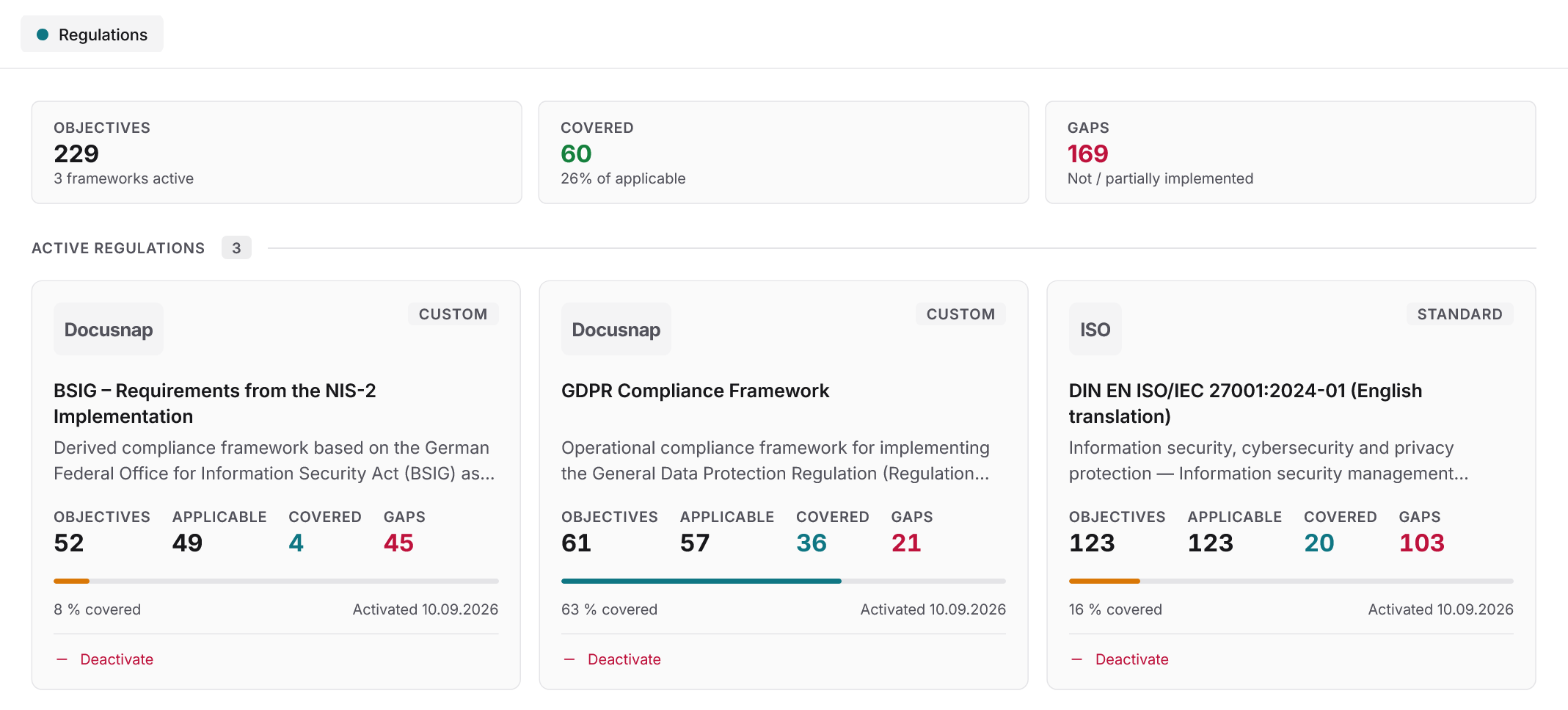Click the ISO gaps value 103
This screenshot has width=1568, height=710.
tap(1421, 543)
